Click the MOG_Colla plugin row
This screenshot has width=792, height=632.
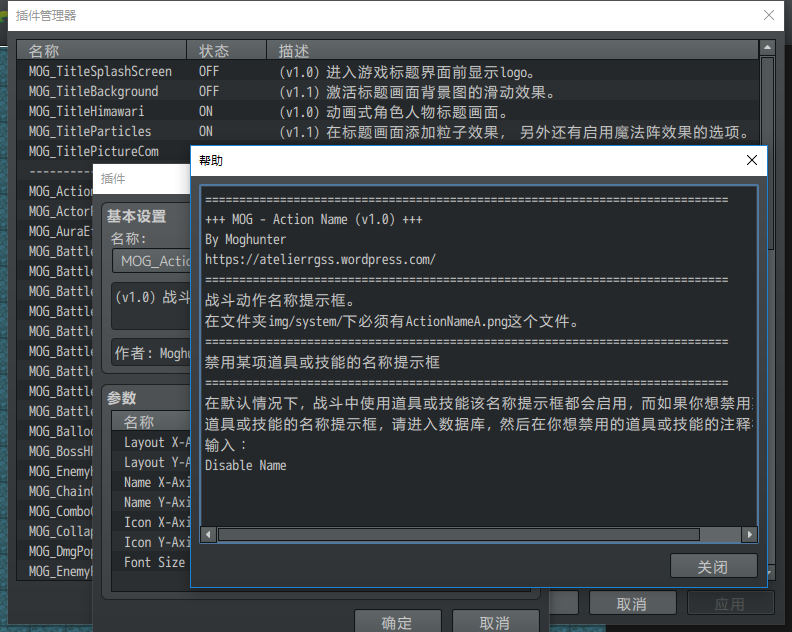55,531
